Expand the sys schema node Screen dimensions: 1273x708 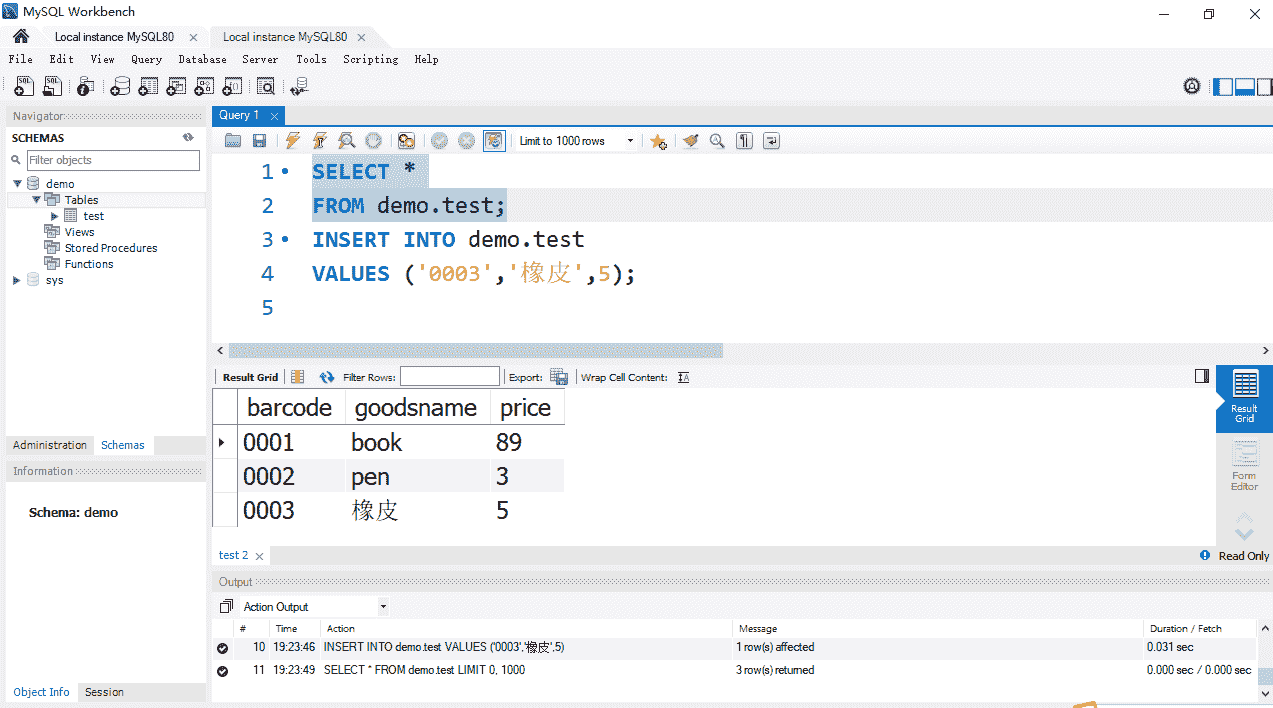(x=17, y=280)
